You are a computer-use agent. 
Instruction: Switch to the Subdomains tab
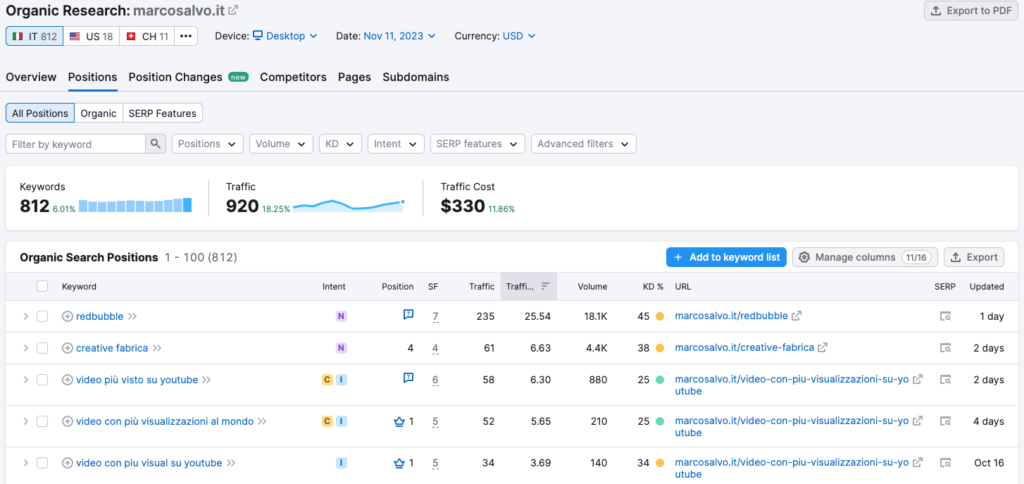point(416,77)
